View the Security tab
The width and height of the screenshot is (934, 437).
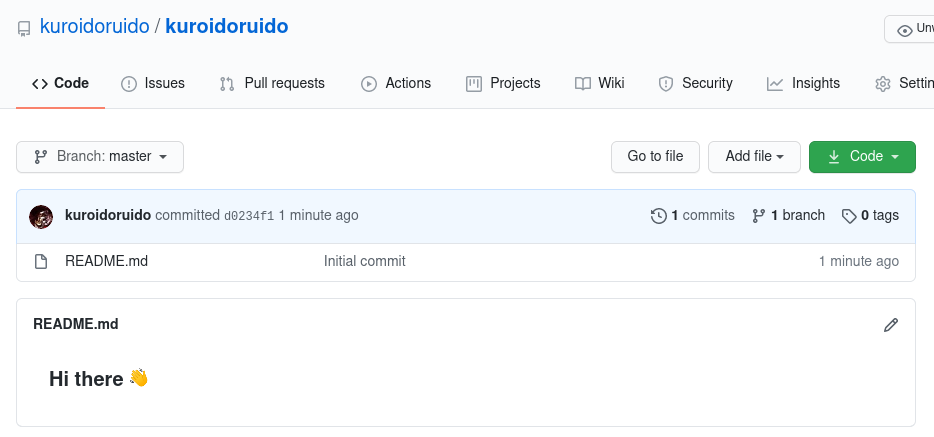point(695,84)
